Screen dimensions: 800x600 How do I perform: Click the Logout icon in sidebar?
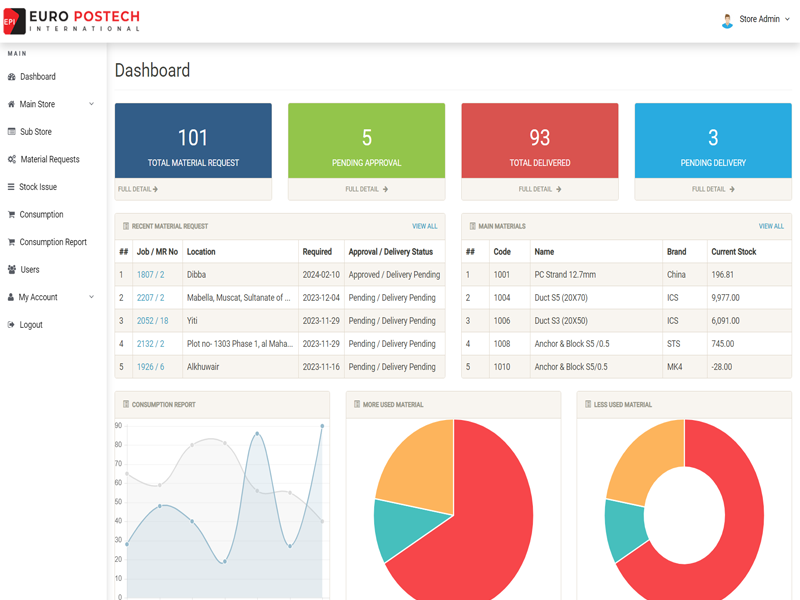point(12,325)
